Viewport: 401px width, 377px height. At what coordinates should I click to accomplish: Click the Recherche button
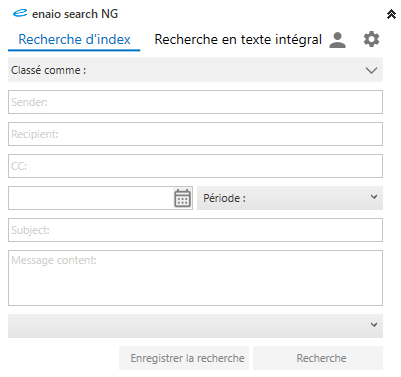(x=318, y=358)
